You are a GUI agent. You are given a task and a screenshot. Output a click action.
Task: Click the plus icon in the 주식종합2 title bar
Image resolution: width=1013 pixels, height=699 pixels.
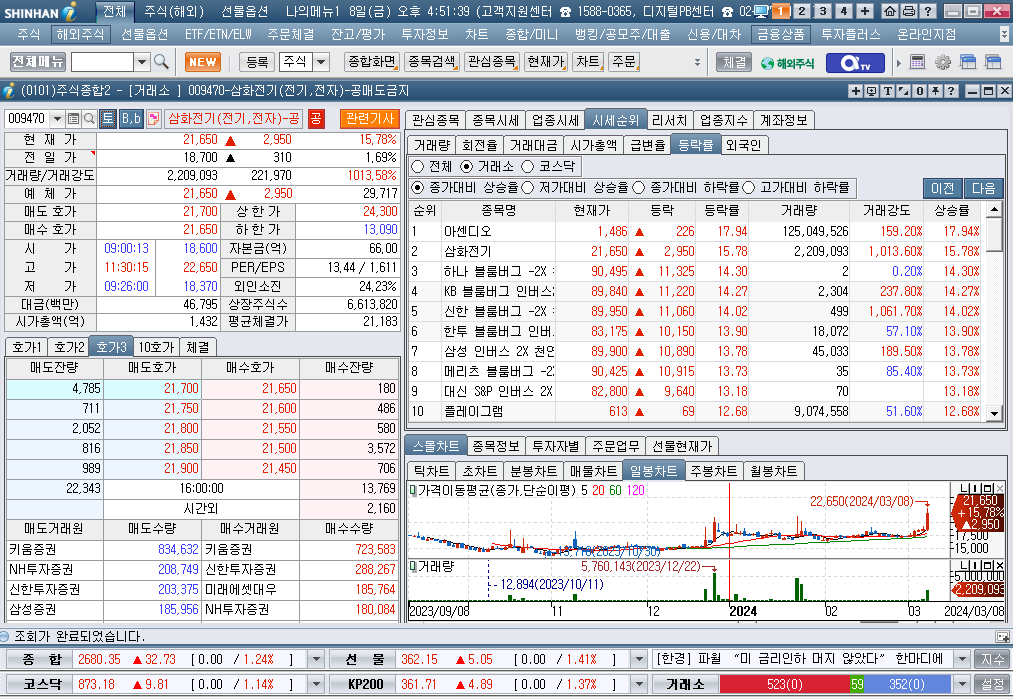point(855,91)
